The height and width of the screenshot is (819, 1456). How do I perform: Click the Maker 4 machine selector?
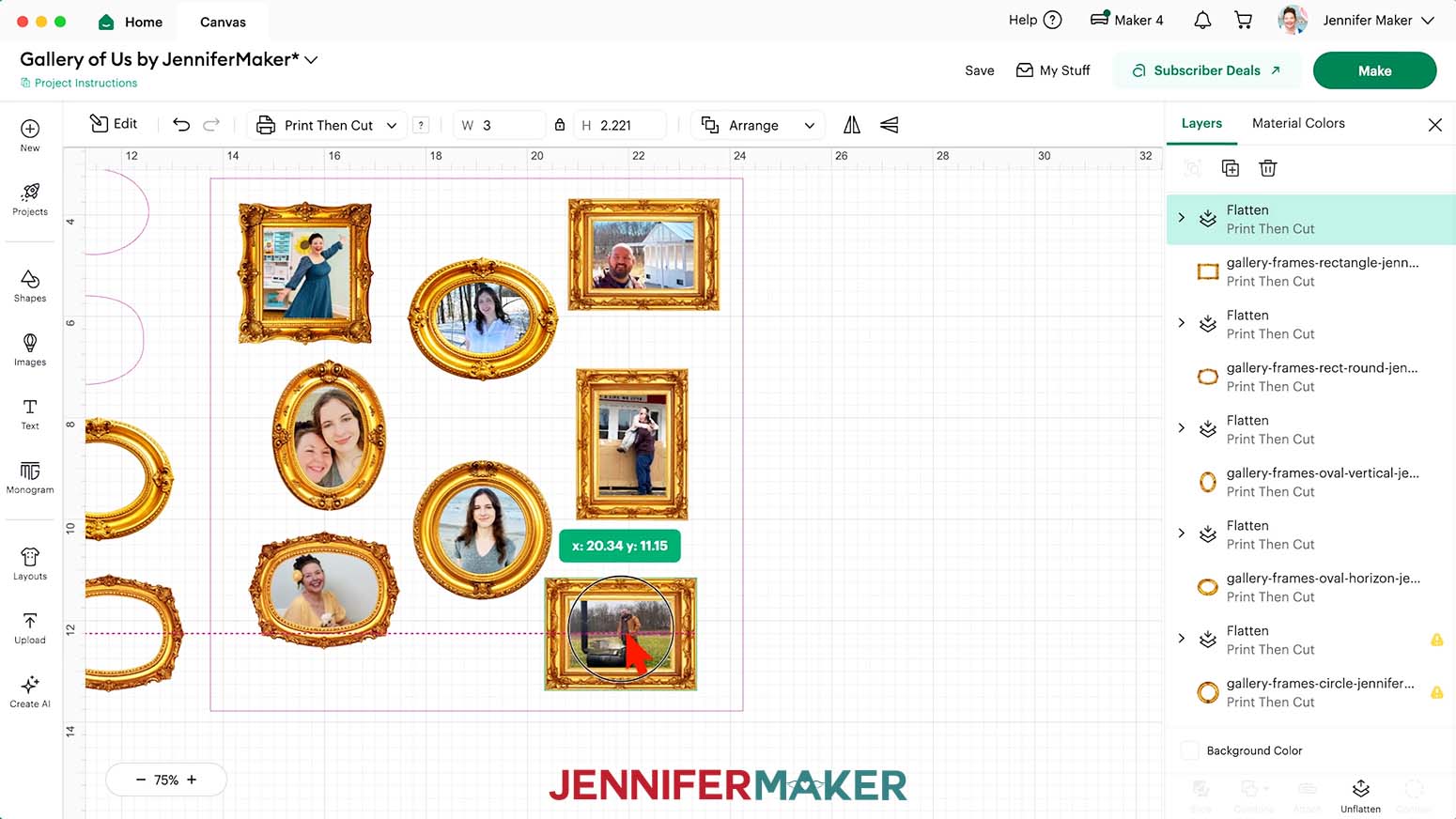point(1126,20)
